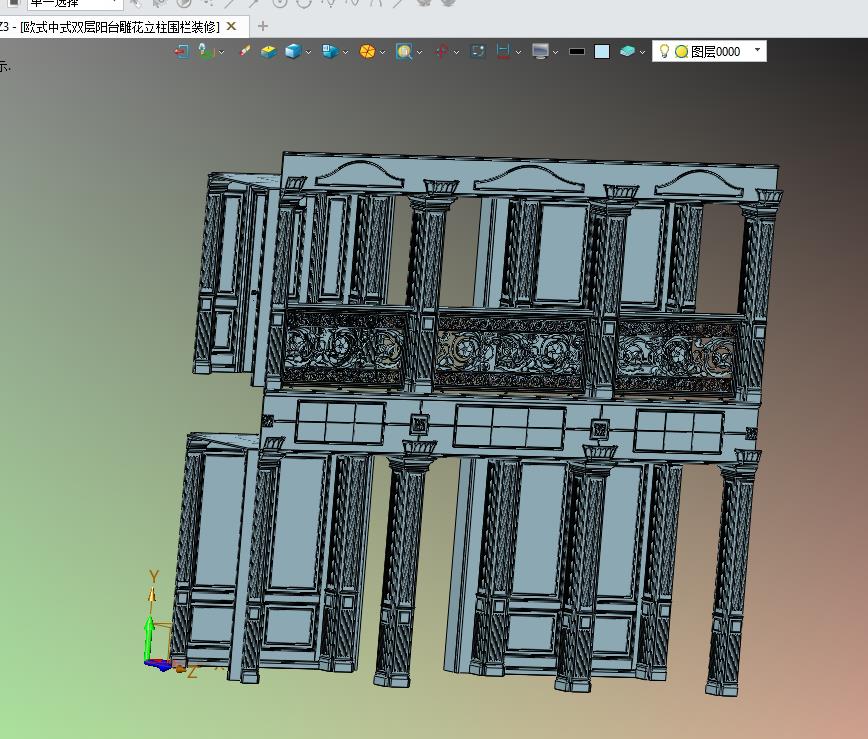
Task: Toggle the dark square capture icon
Action: pyautogui.click(x=478, y=51)
